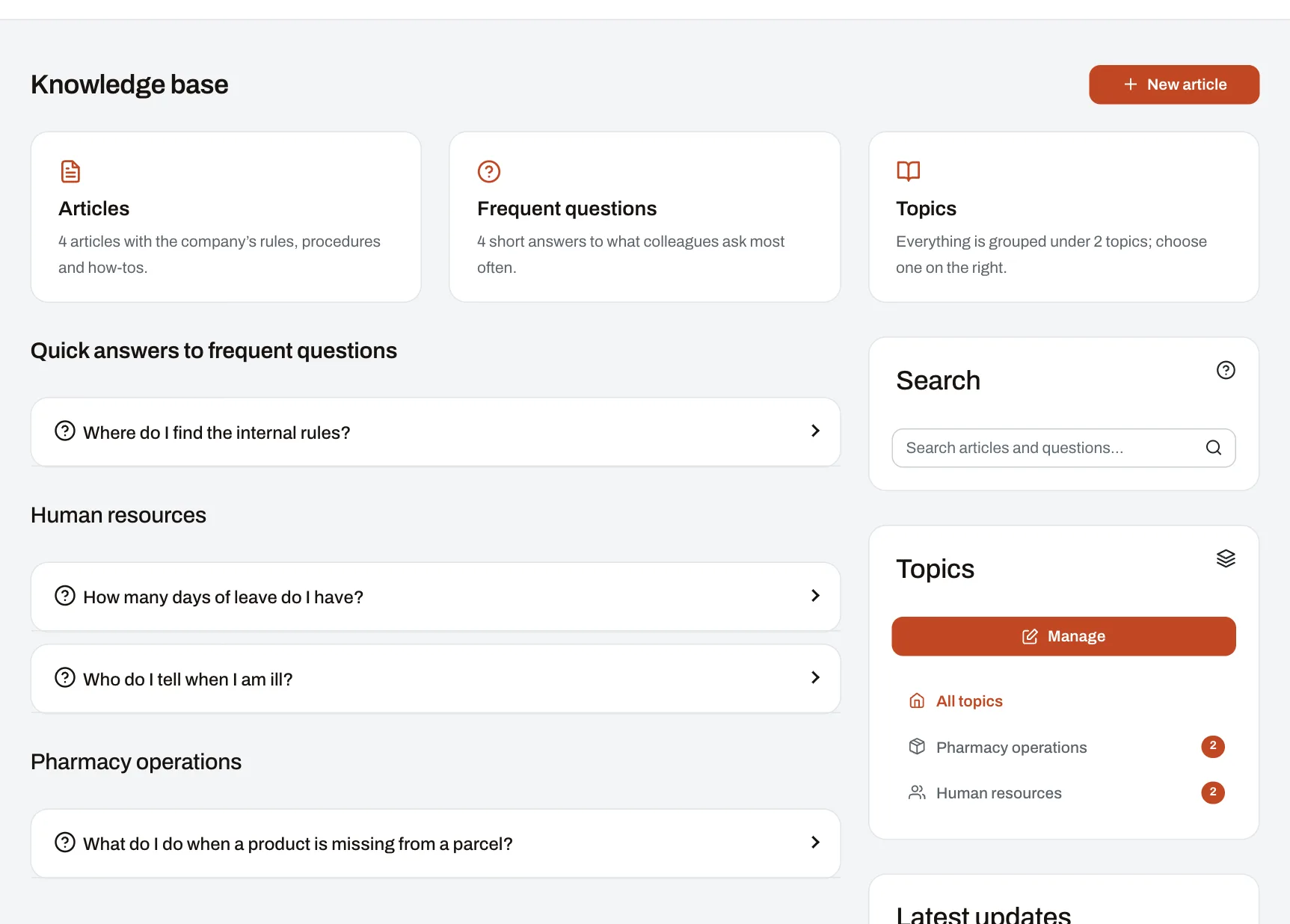Click the count badge for Pharmacy operations
1290x924 pixels.
(x=1213, y=746)
